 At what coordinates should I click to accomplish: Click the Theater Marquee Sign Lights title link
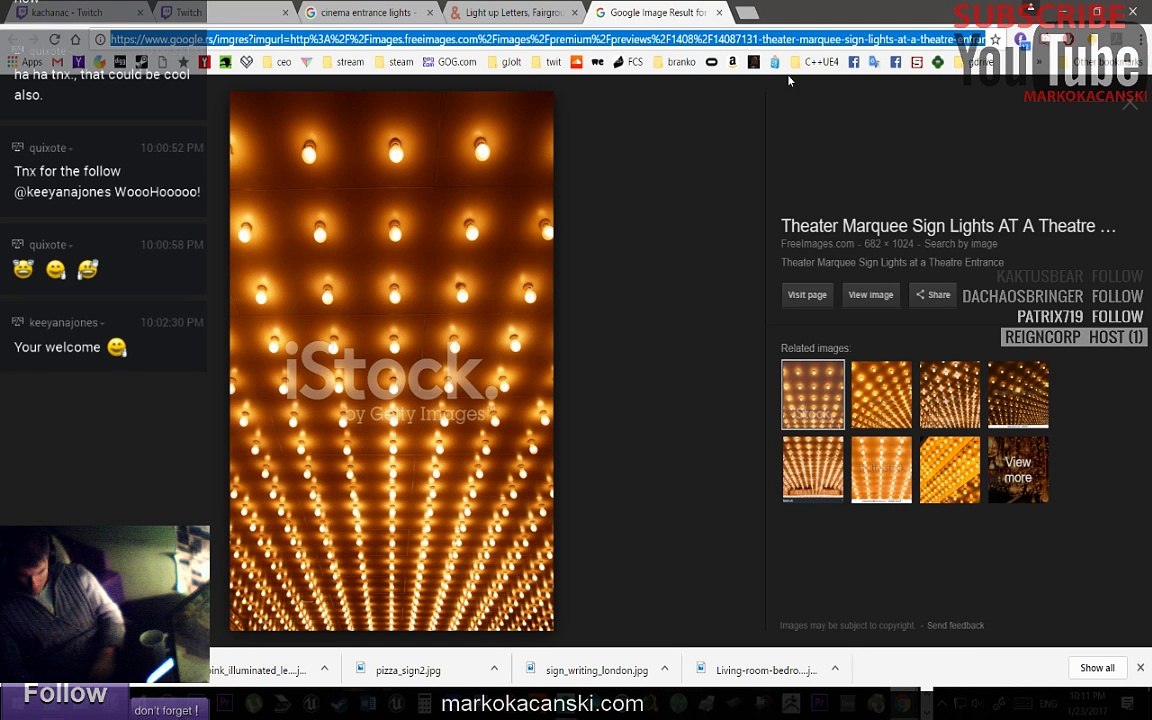coord(948,226)
